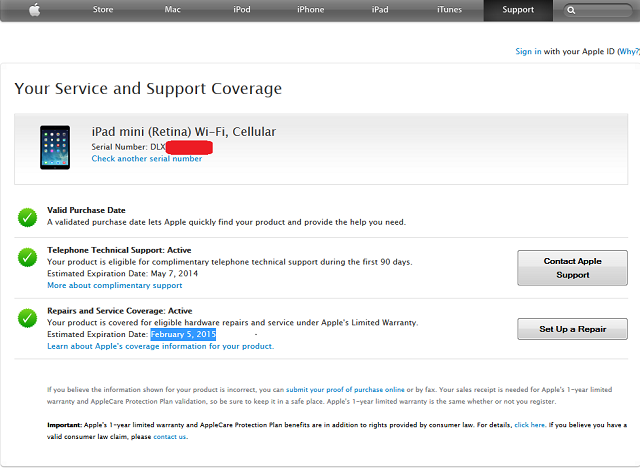Image resolution: width=640 pixels, height=469 pixels.
Task: Click Telephone Technical Support: Active heading
Action: point(119,250)
